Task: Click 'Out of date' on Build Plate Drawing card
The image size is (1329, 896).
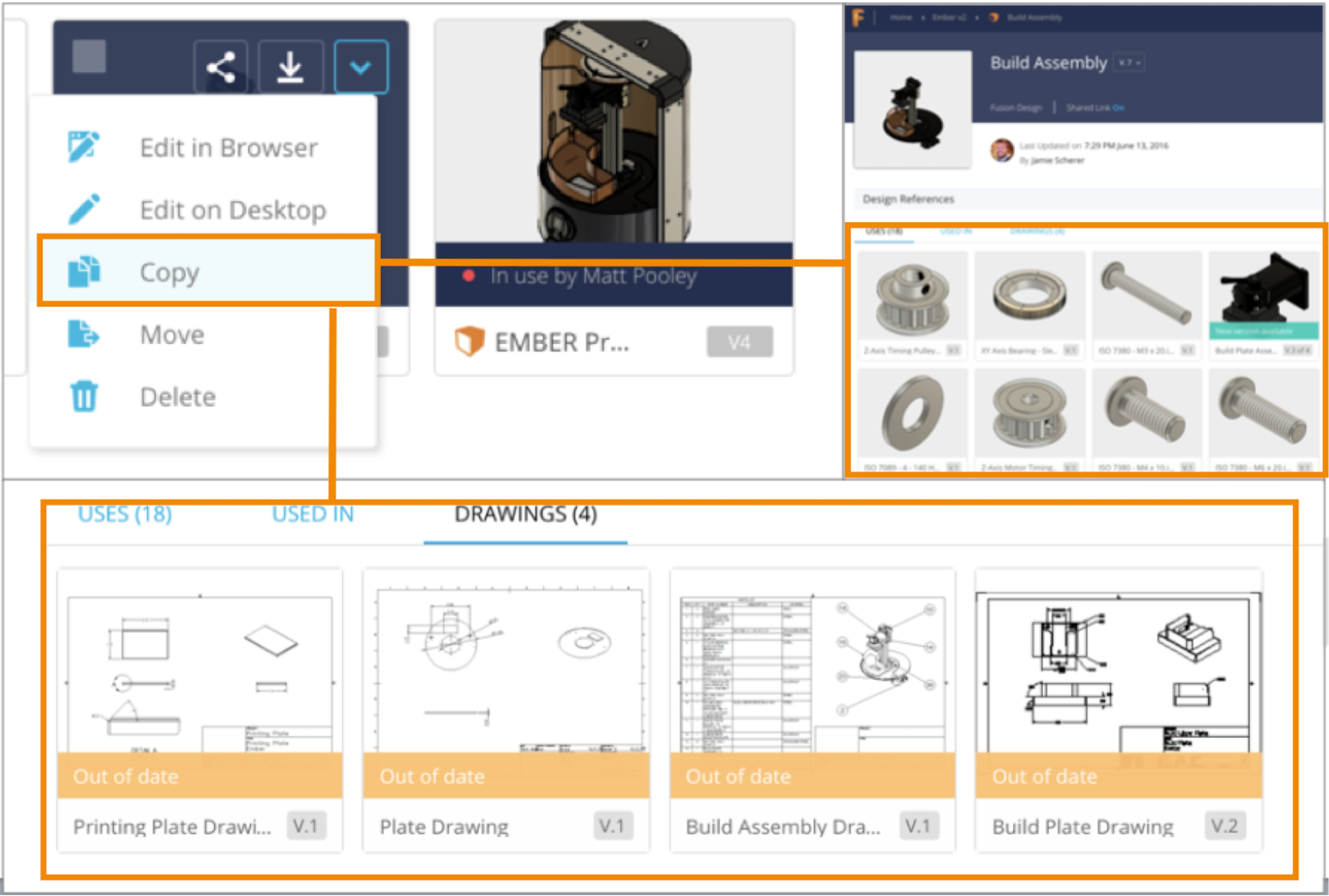Action: (1044, 776)
